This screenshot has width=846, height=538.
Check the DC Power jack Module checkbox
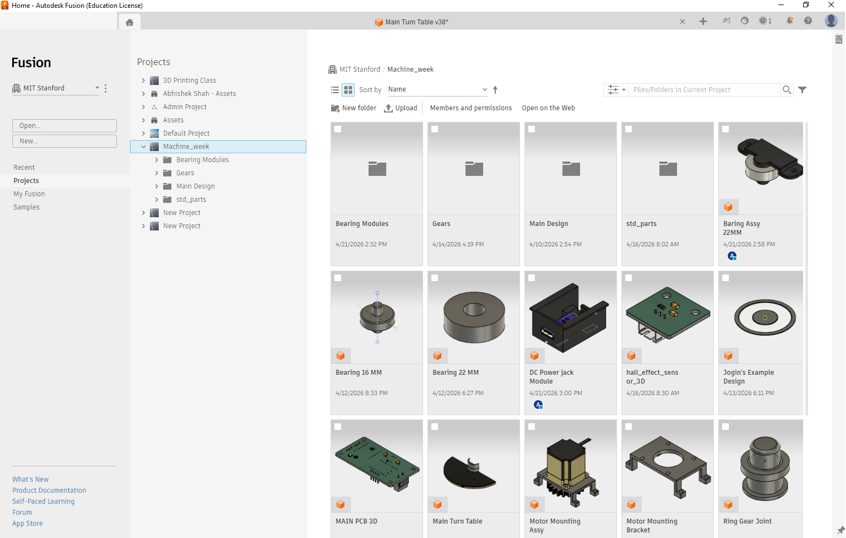tap(531, 278)
